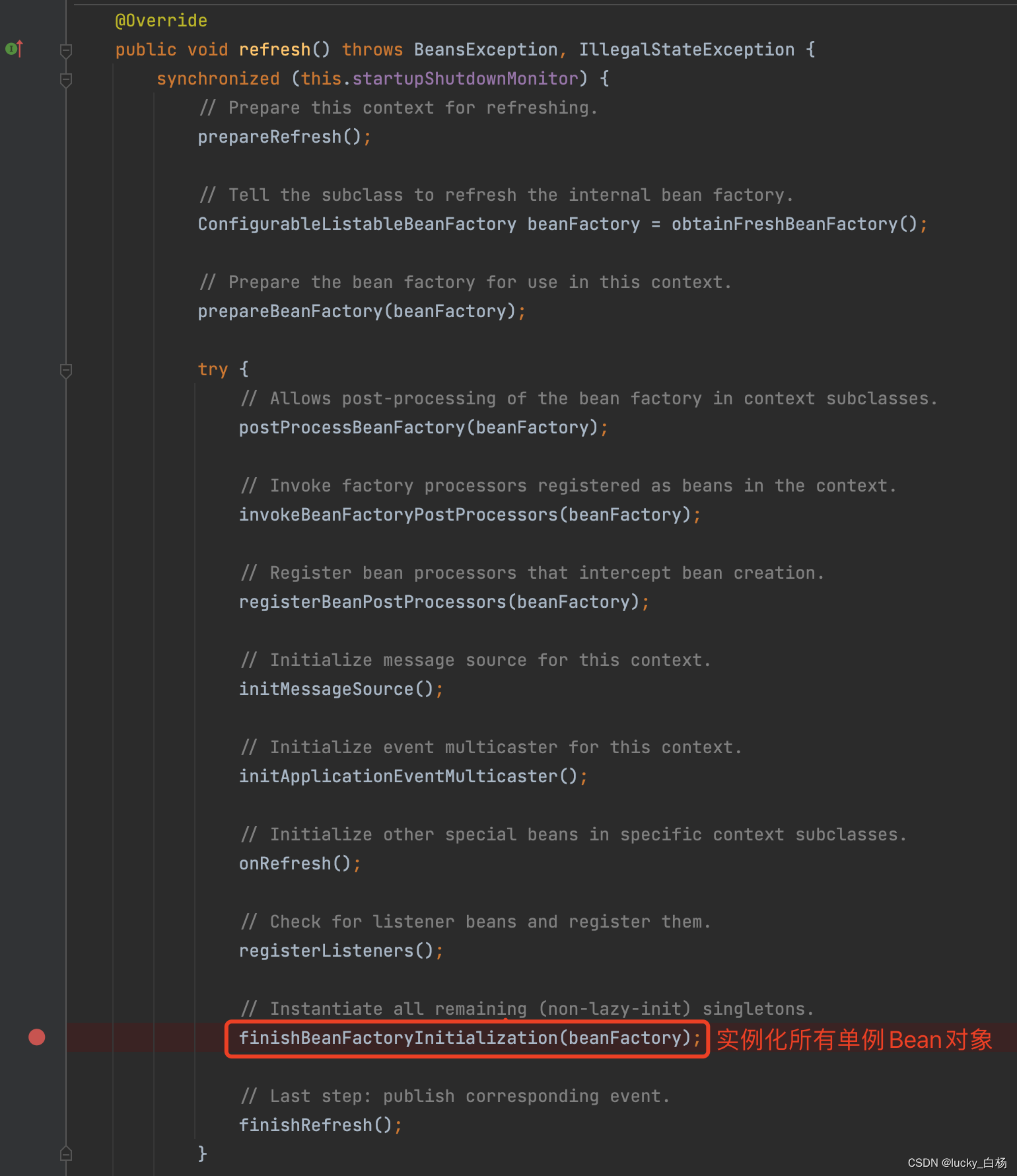Click comment 'Check for listener beans'
The height and width of the screenshot is (1176, 1017).
coord(475,922)
